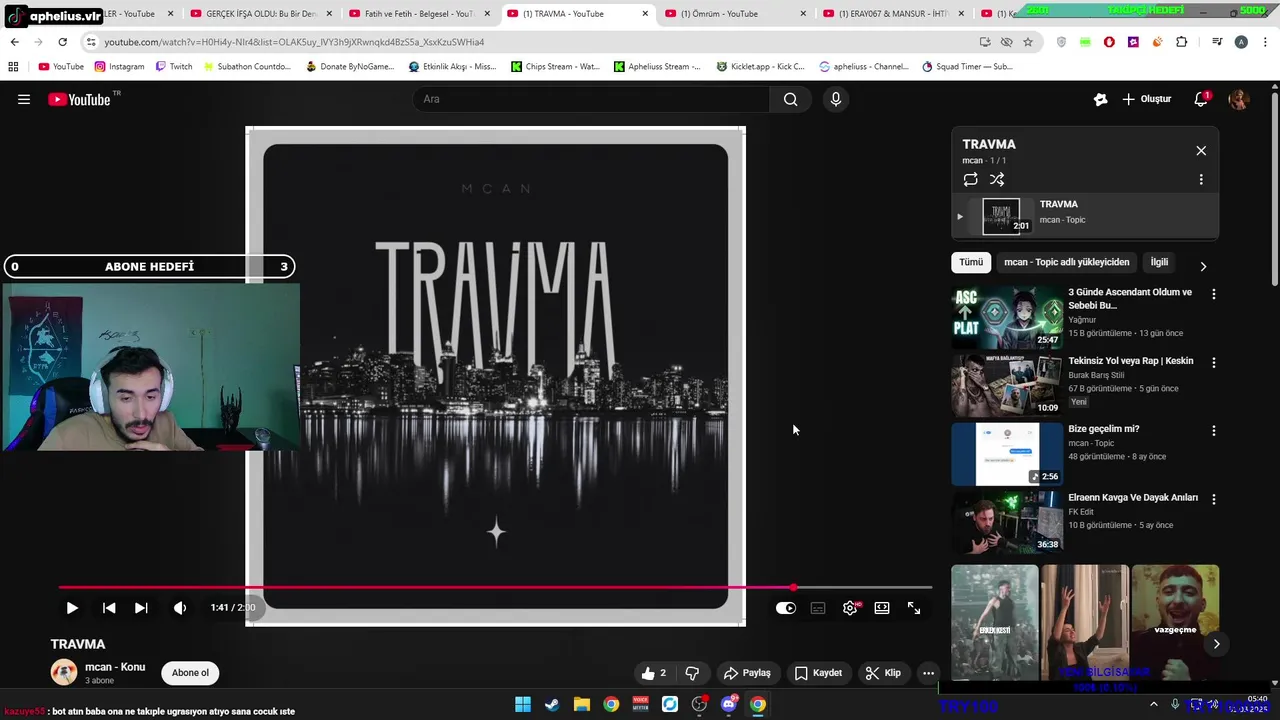Screen dimensions: 1280x720
Task: Switch to theater mode
Action: 882,608
